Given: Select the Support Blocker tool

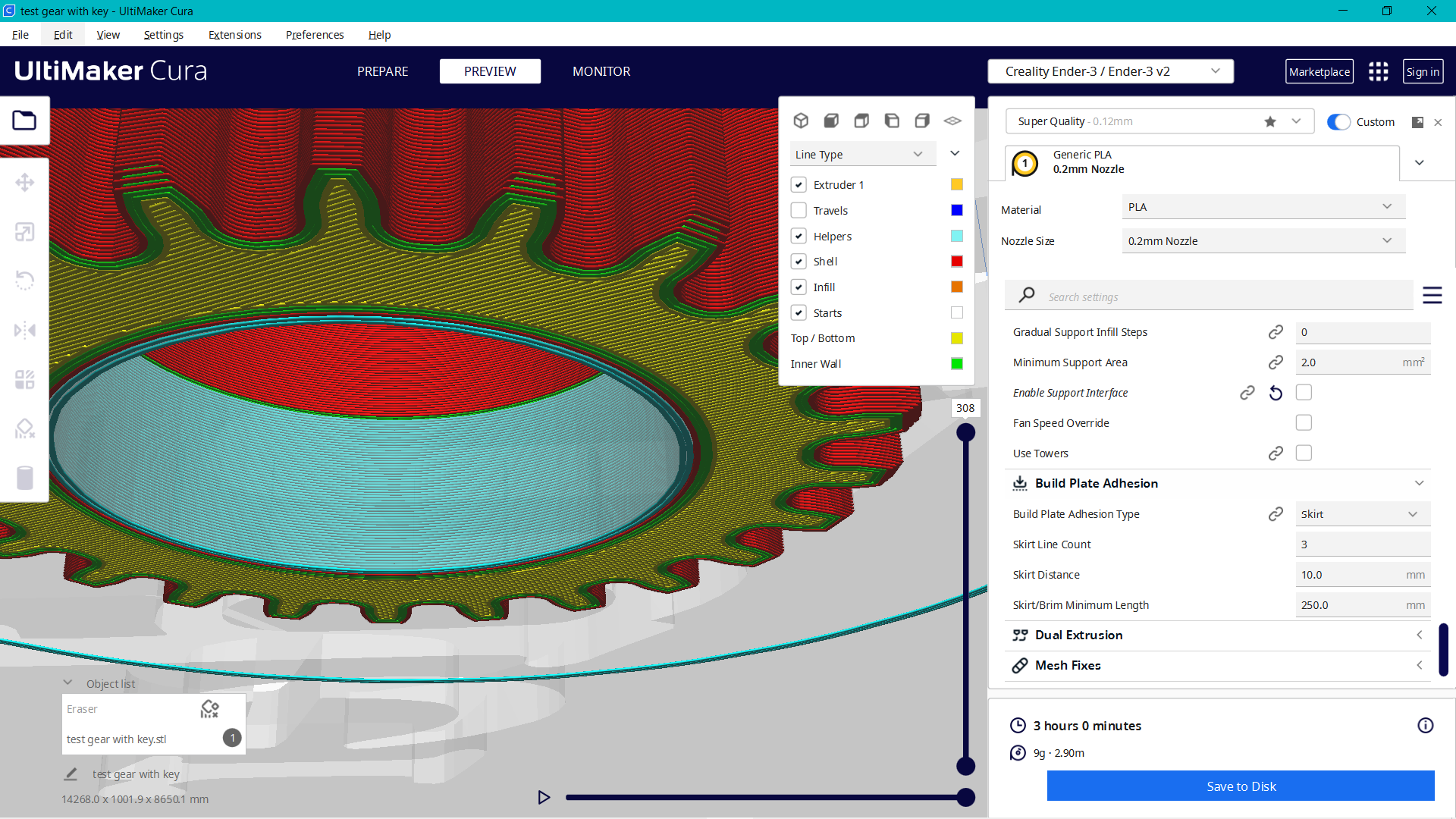Looking at the screenshot, I should tap(25, 428).
